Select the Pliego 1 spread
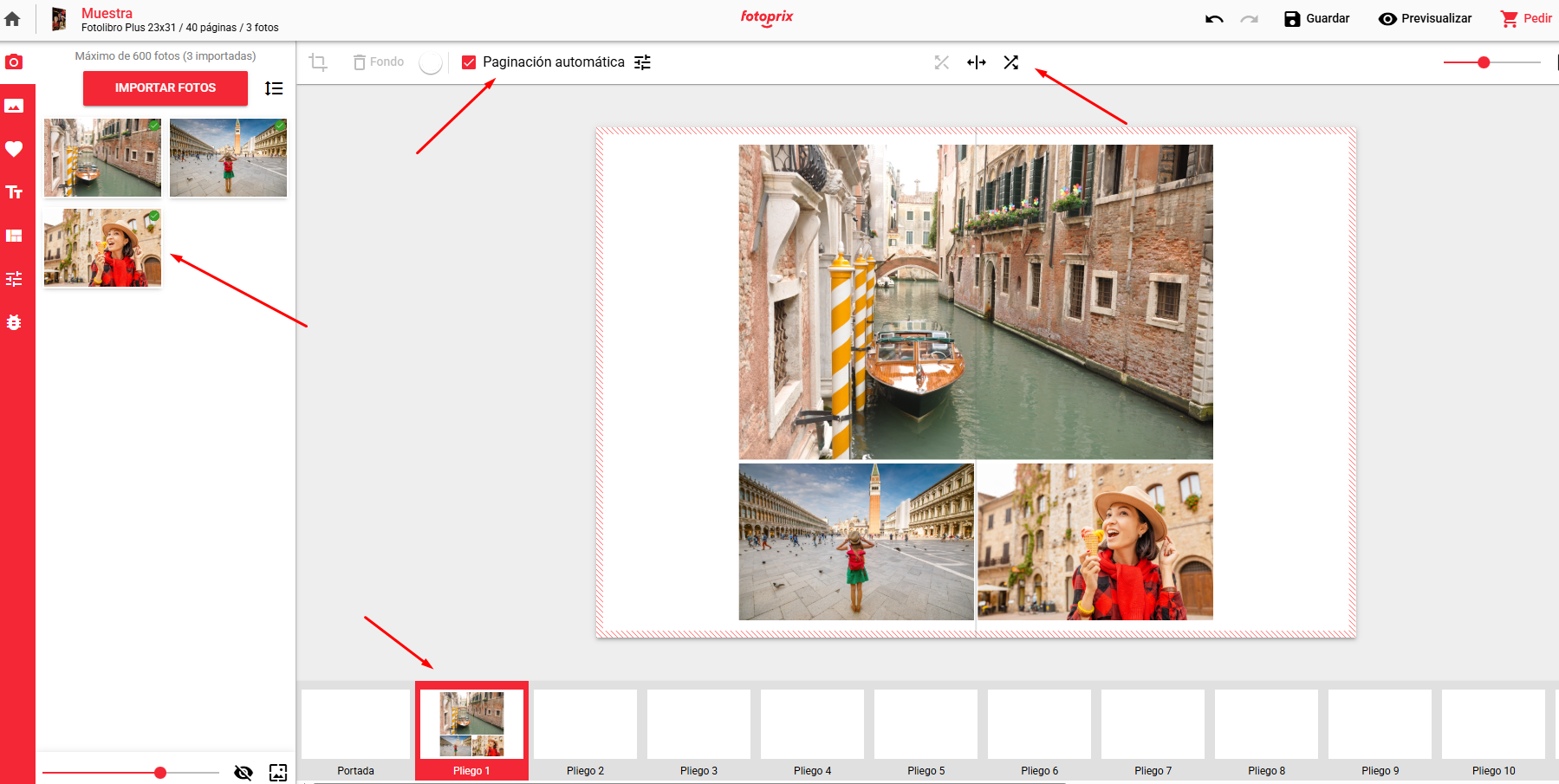Screen dimensions: 1559x784 pyautogui.click(x=471, y=731)
